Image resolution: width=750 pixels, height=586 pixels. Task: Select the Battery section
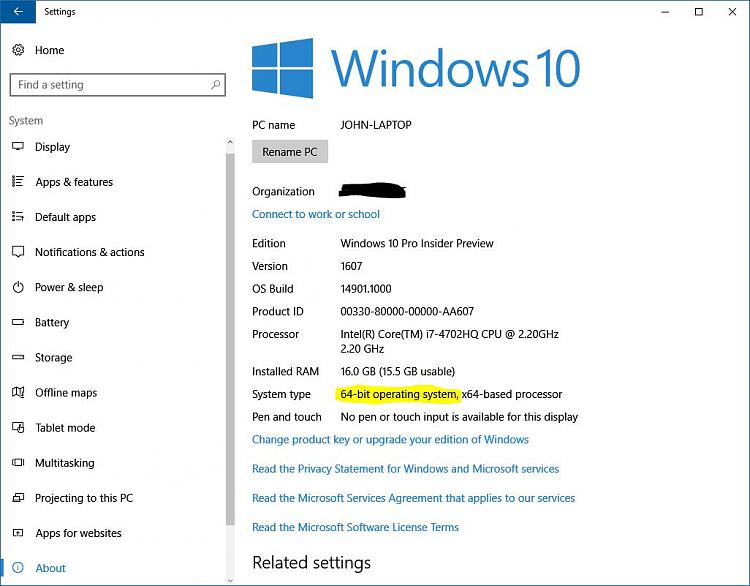click(x=52, y=322)
